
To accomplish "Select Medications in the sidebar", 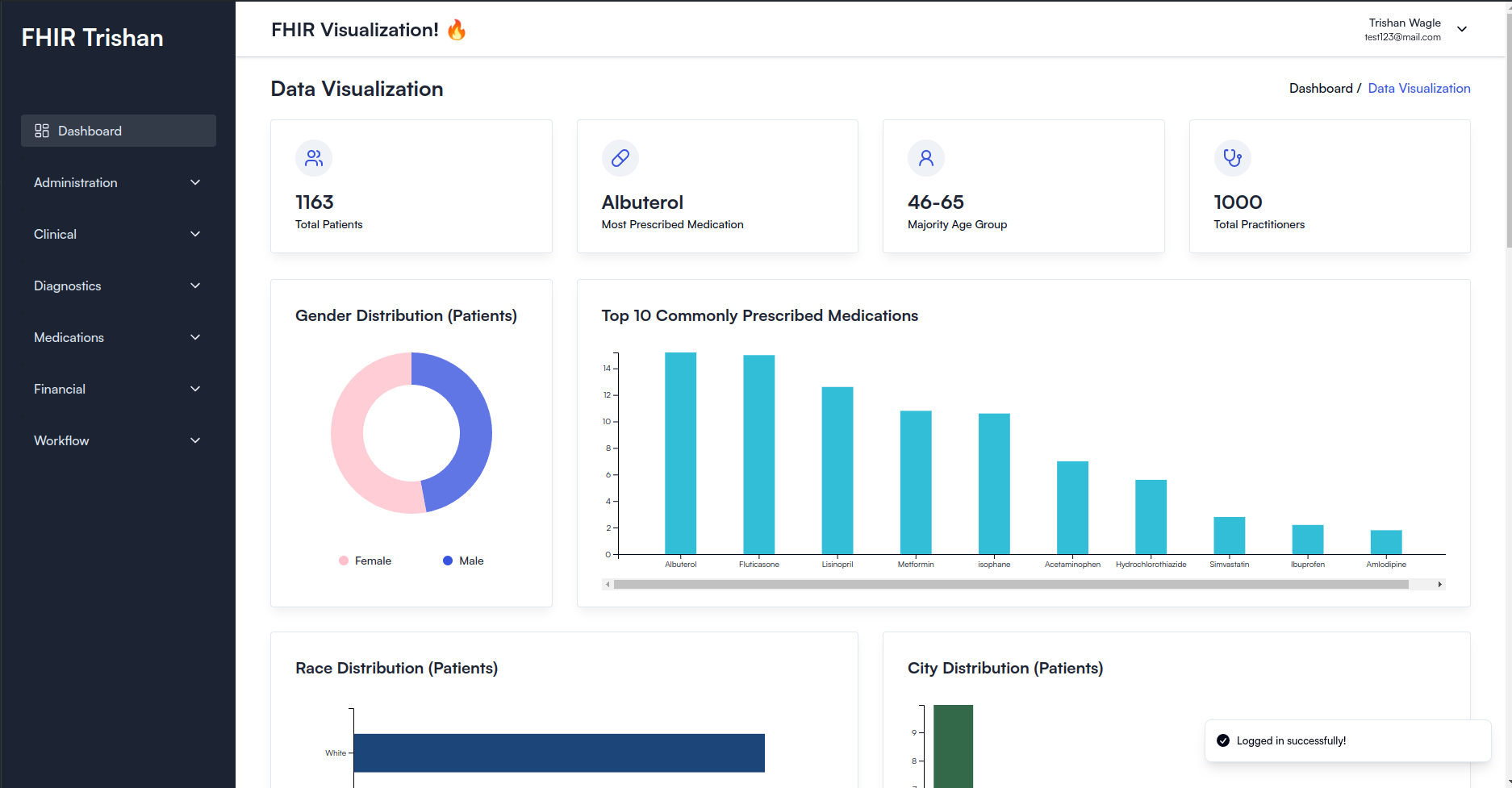I will click(119, 337).
